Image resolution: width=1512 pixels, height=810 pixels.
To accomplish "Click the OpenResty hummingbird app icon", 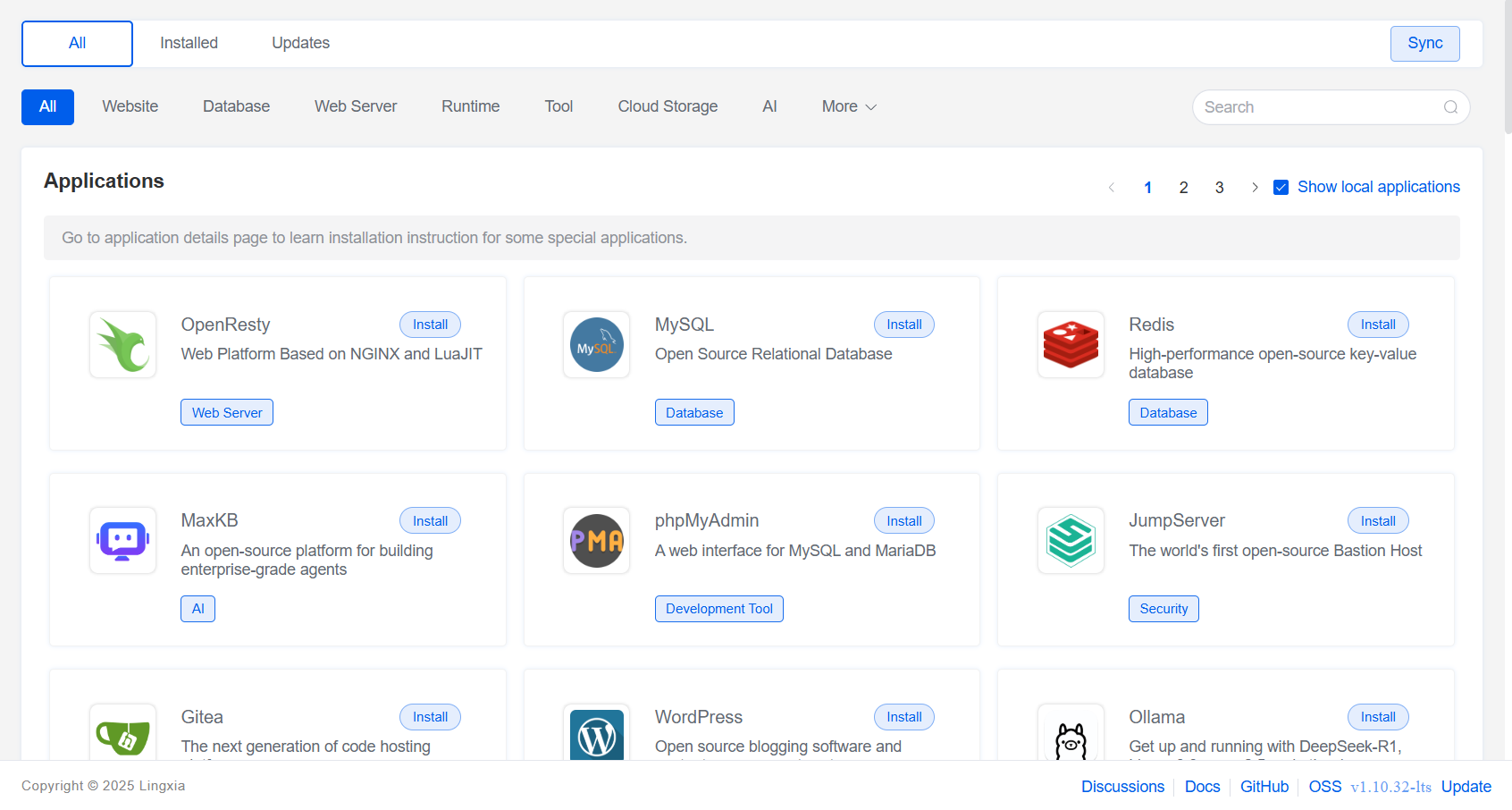I will (123, 345).
